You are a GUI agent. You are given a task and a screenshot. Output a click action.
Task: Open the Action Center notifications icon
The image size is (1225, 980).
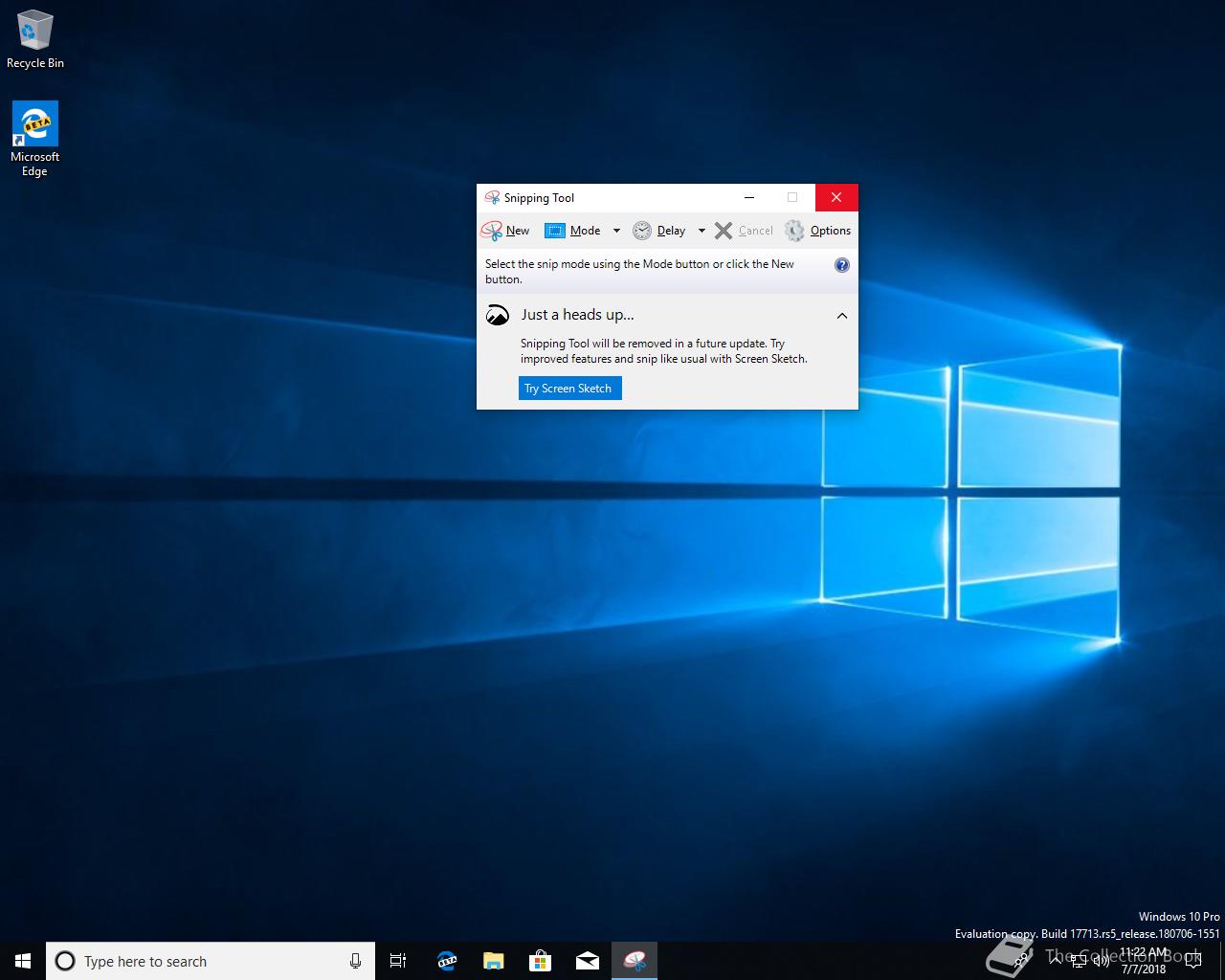pyautogui.click(x=1192, y=961)
